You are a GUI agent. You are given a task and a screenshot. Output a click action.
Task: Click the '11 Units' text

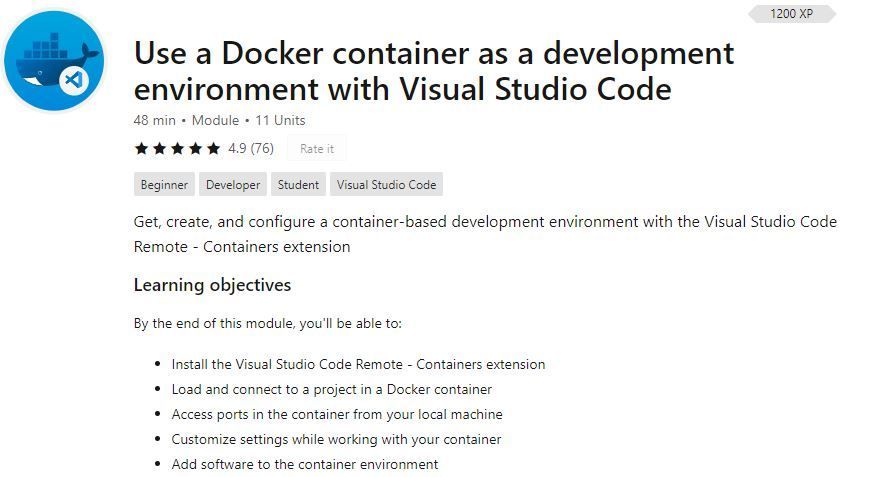280,120
